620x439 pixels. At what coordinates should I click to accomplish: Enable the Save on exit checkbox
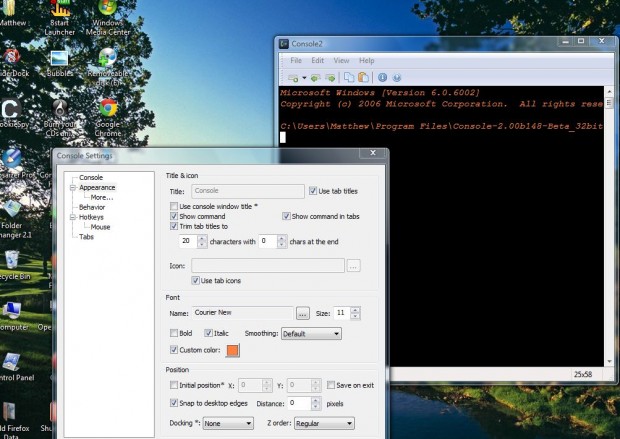tap(331, 385)
